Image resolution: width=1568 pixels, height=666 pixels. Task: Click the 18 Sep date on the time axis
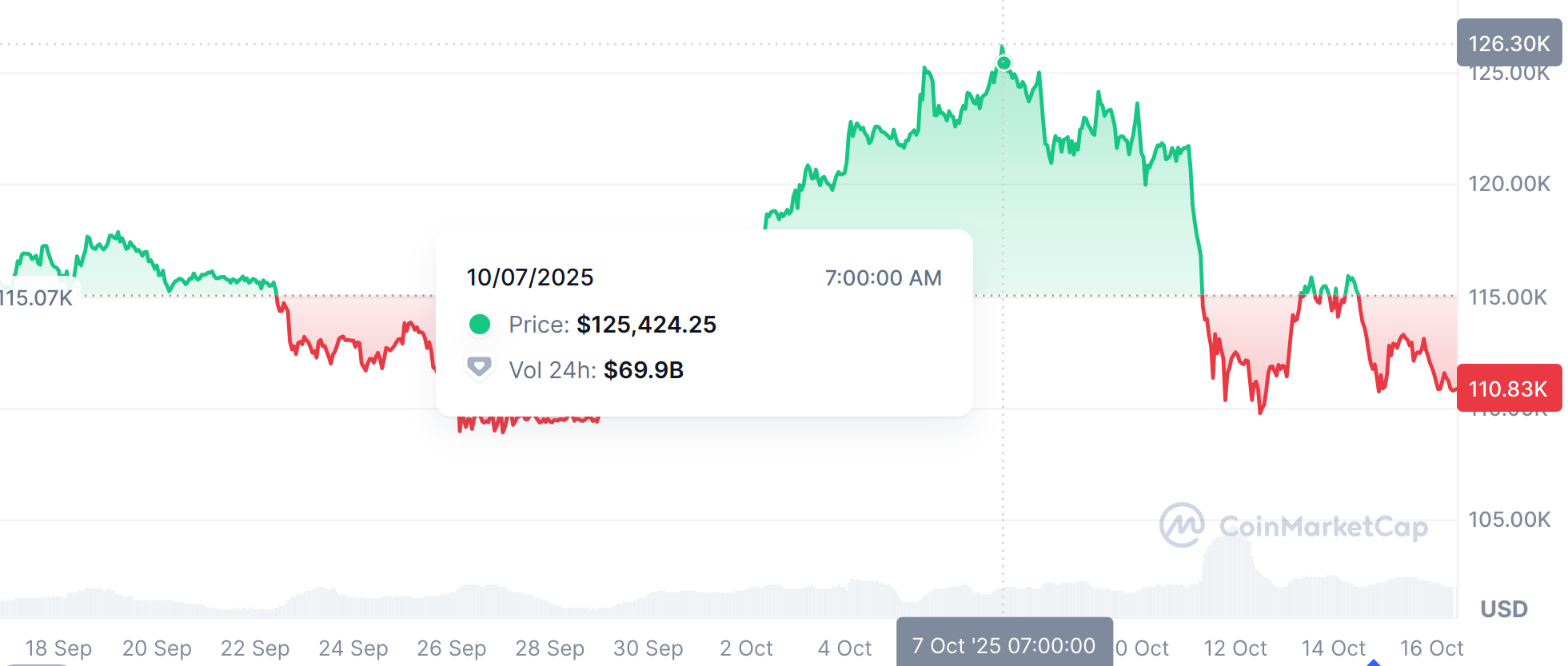pyautogui.click(x=58, y=648)
